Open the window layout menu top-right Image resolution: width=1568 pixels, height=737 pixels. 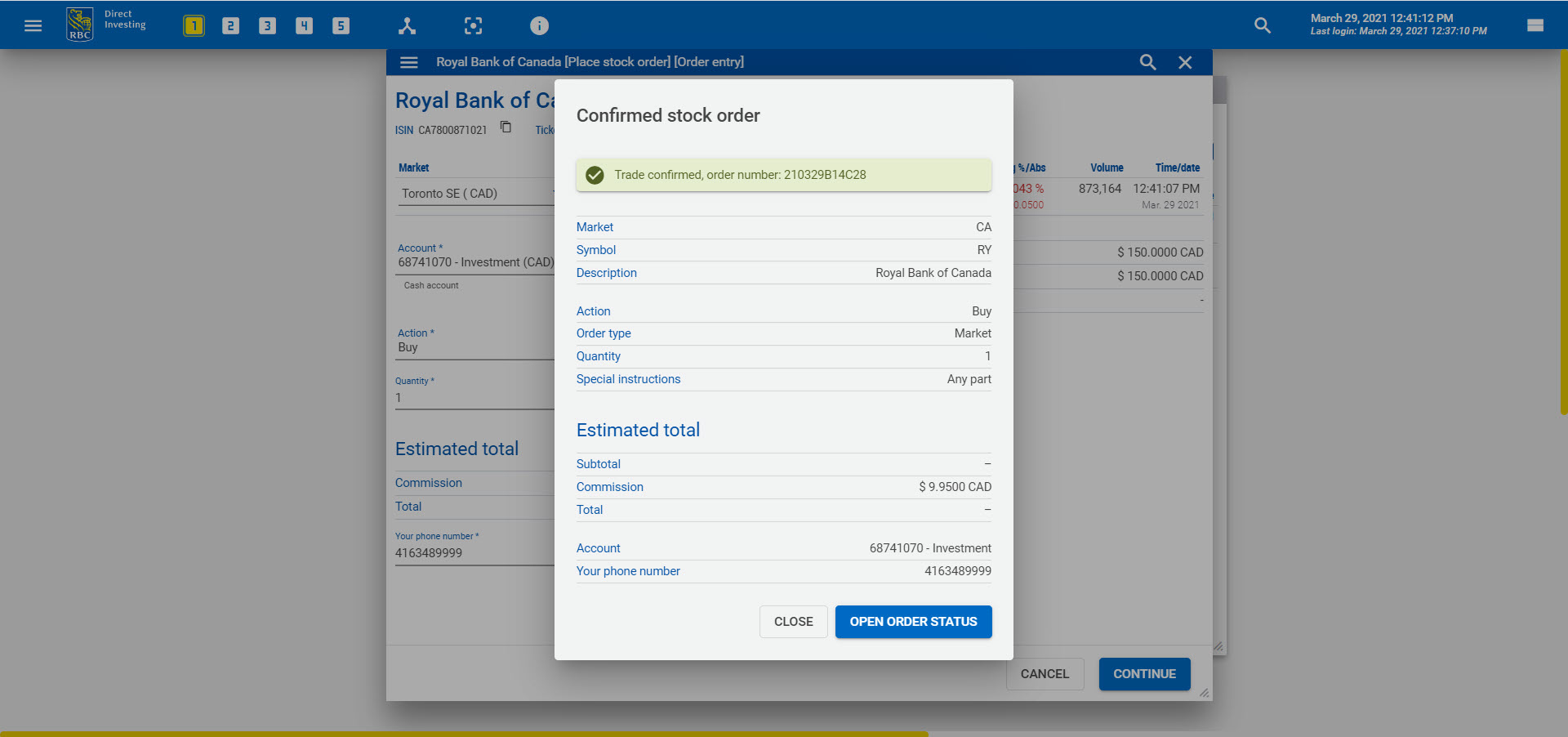[1535, 25]
